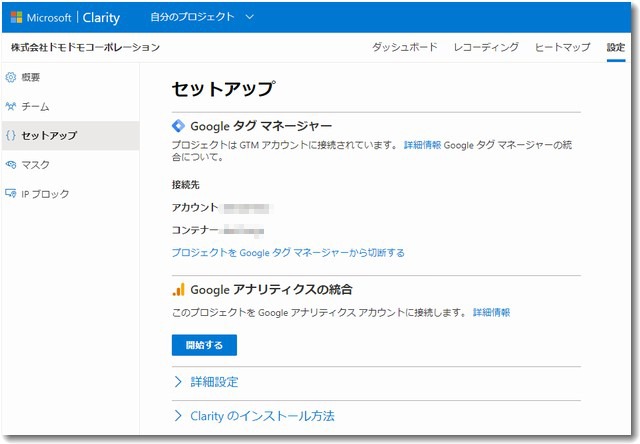
Task: Open the チーム sidebar item
Action: tap(70, 107)
